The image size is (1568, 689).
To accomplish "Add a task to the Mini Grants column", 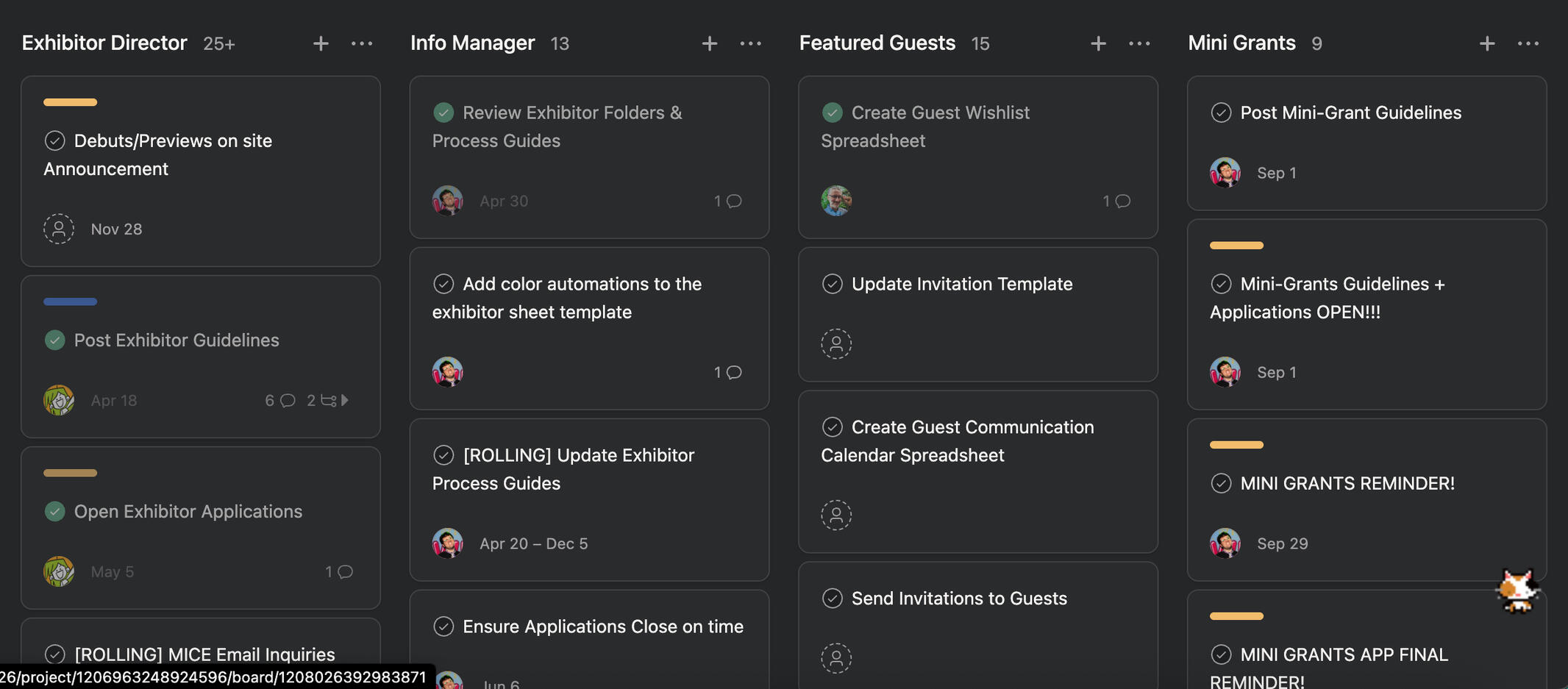I will (x=1486, y=43).
